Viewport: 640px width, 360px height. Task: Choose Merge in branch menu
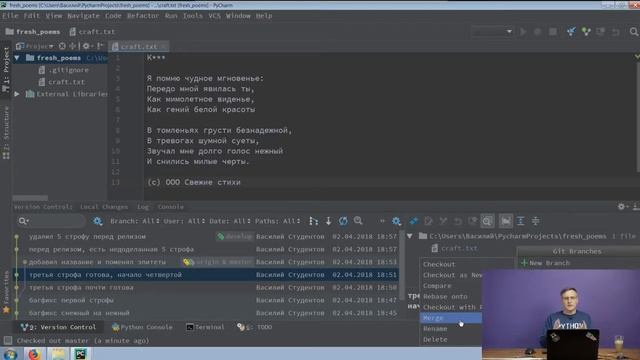click(451, 318)
